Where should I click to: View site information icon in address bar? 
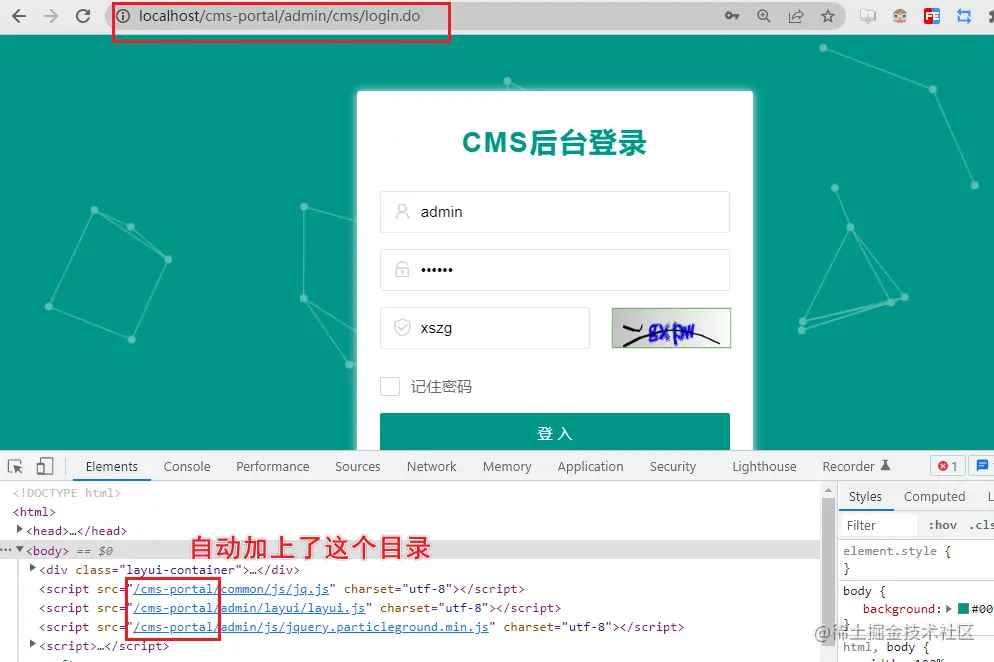(123, 16)
